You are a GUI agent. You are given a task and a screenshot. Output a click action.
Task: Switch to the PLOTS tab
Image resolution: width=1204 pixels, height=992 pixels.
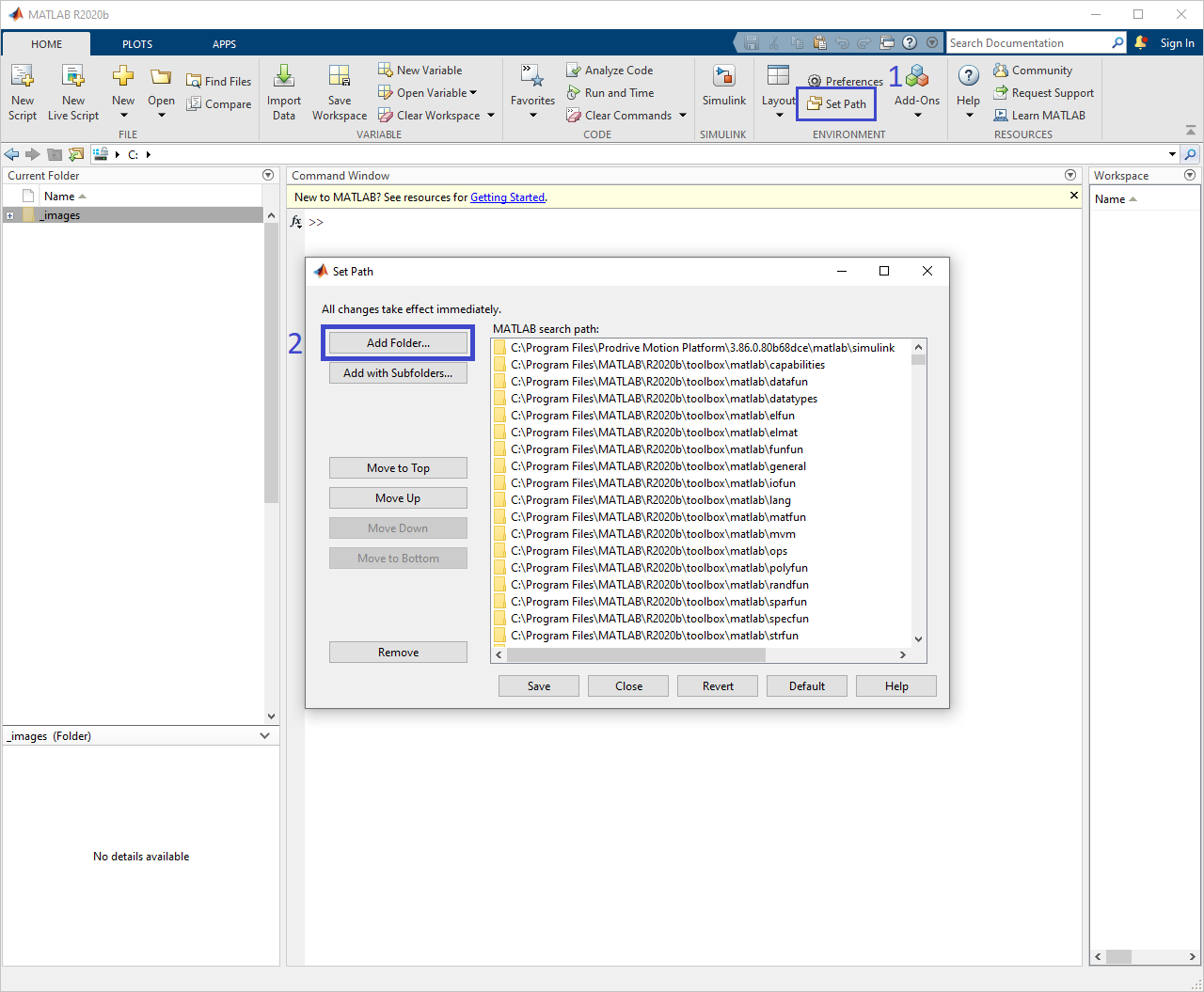pyautogui.click(x=137, y=43)
